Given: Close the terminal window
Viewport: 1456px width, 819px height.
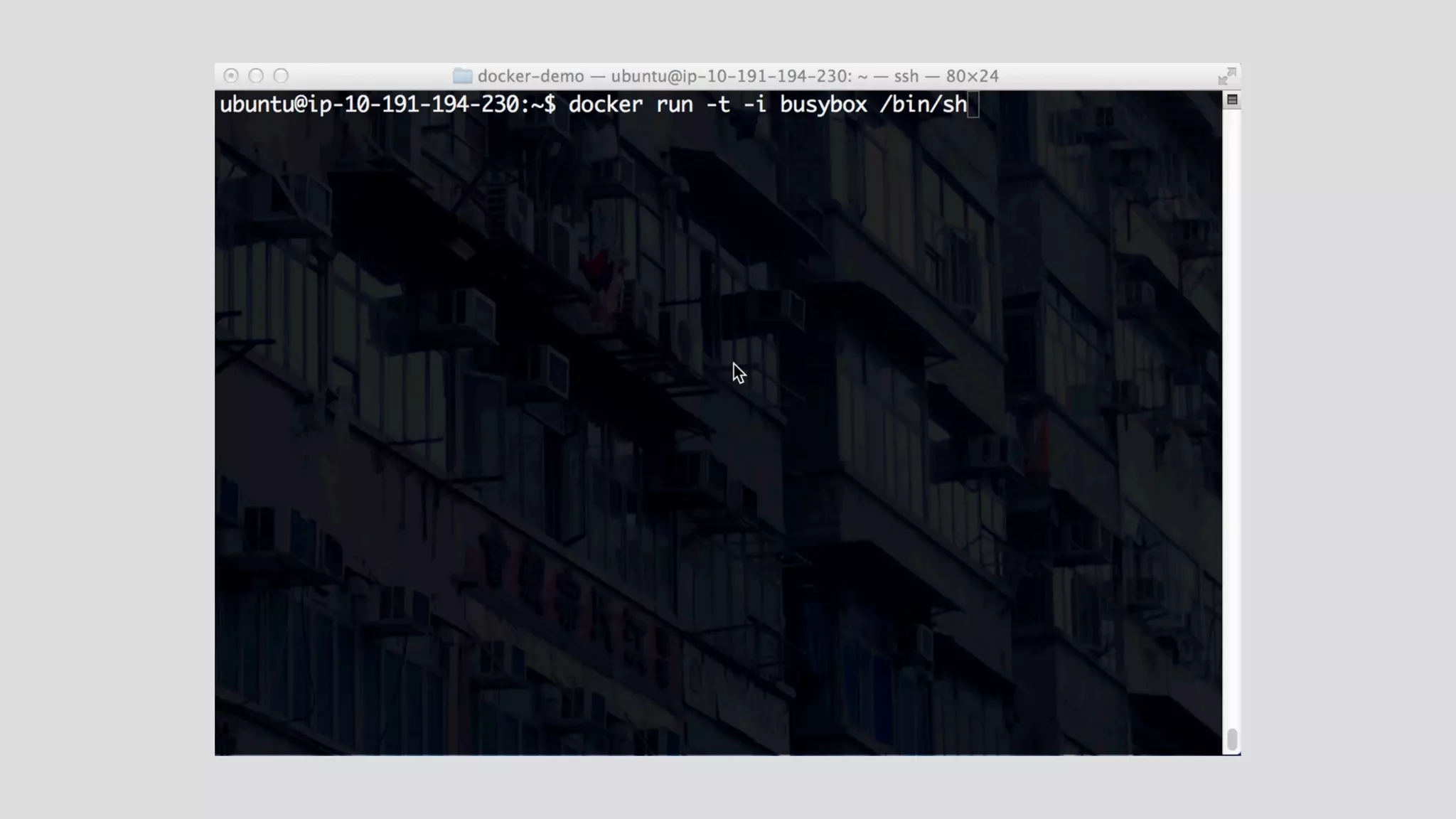Looking at the screenshot, I should click(231, 76).
